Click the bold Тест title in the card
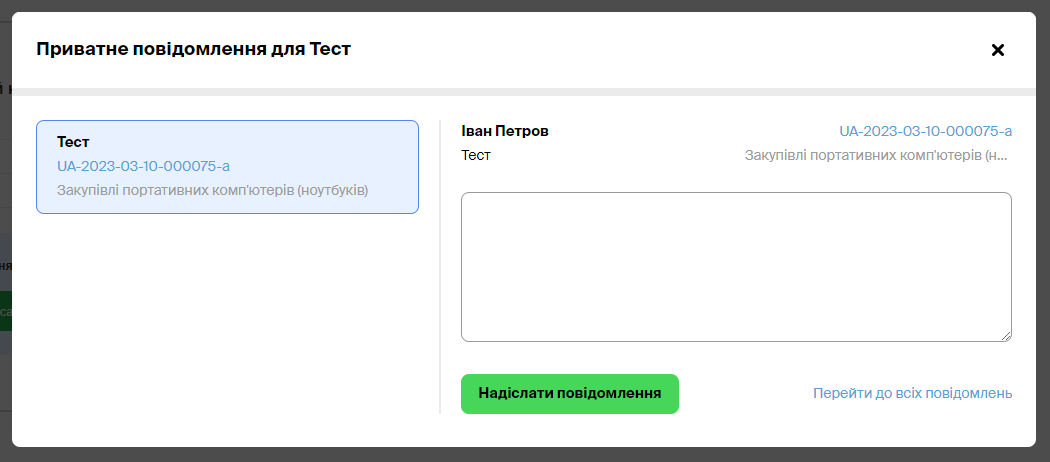This screenshot has width=1050, height=462. 73,142
